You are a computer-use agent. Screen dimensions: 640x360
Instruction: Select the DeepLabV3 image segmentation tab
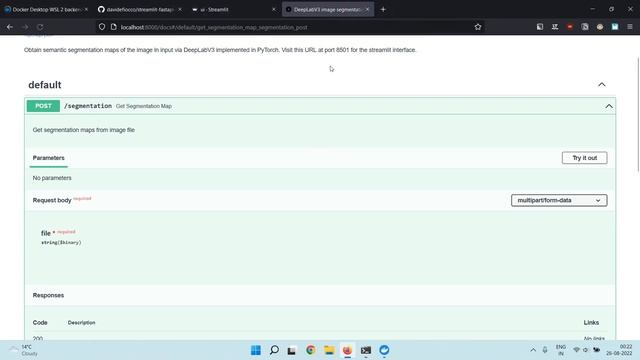328,9
